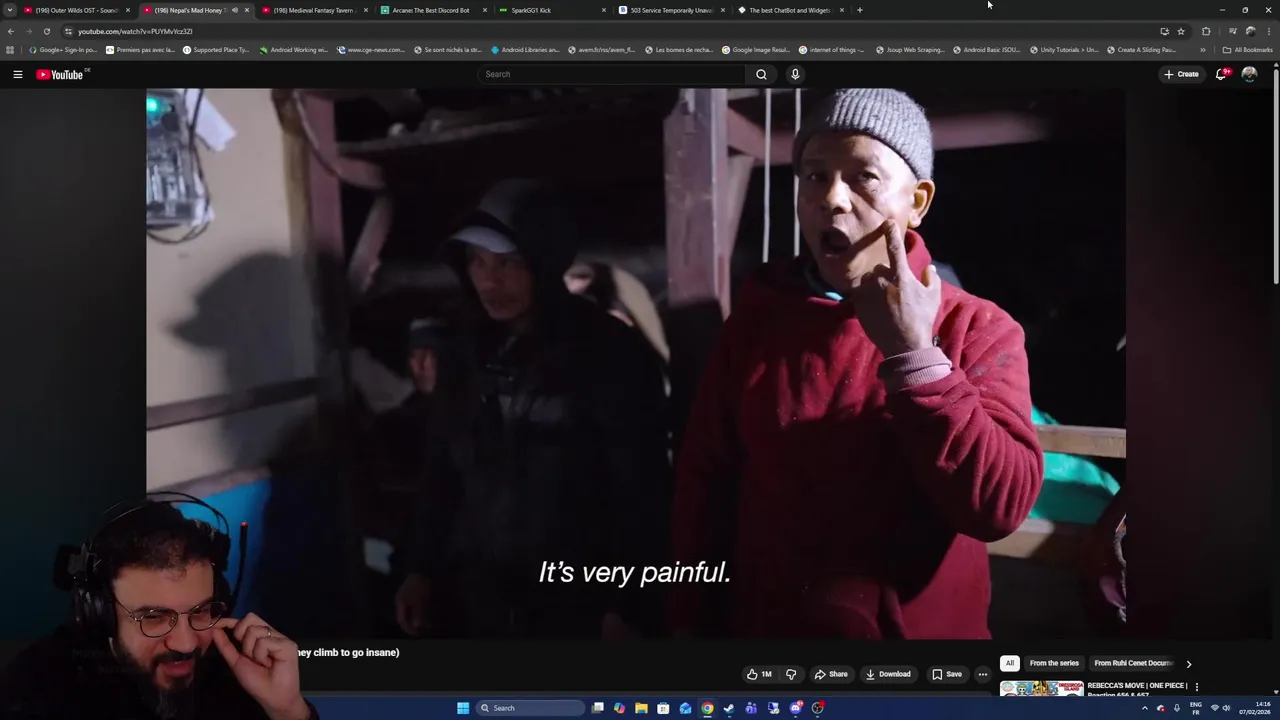Open File Explorer from the taskbar
Viewport: 1280px width, 720px height.
point(641,708)
